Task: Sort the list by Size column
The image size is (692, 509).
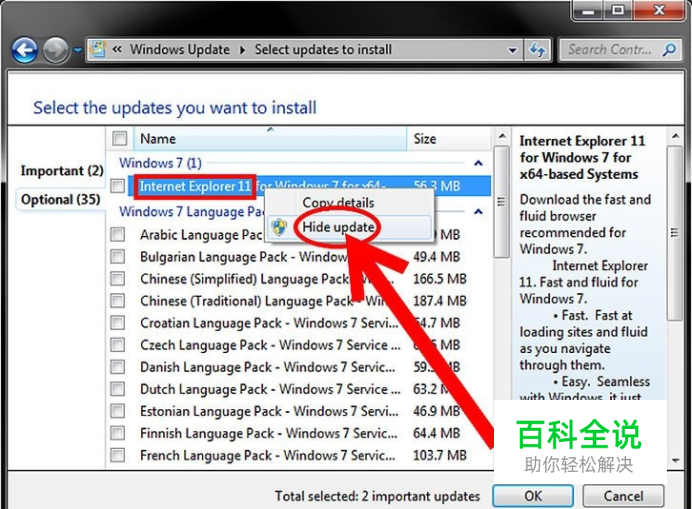Action: click(448, 139)
